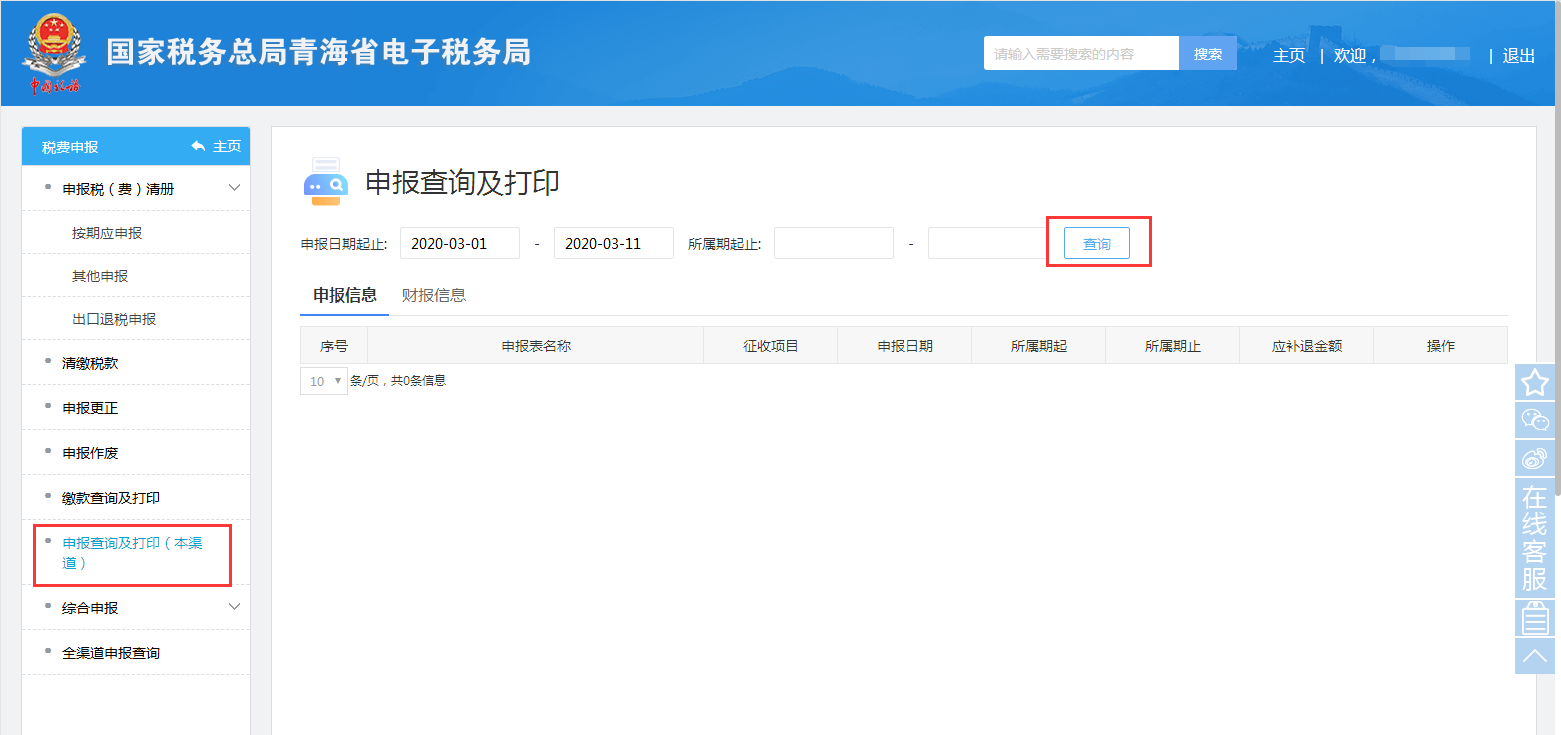Switch to the 申报信息 tab
Image resolution: width=1561 pixels, height=735 pixels.
click(345, 295)
